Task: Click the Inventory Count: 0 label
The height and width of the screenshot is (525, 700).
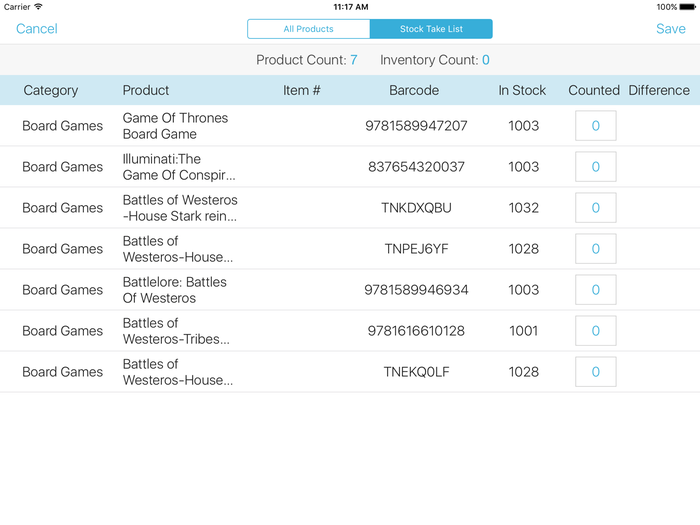Action: click(435, 60)
